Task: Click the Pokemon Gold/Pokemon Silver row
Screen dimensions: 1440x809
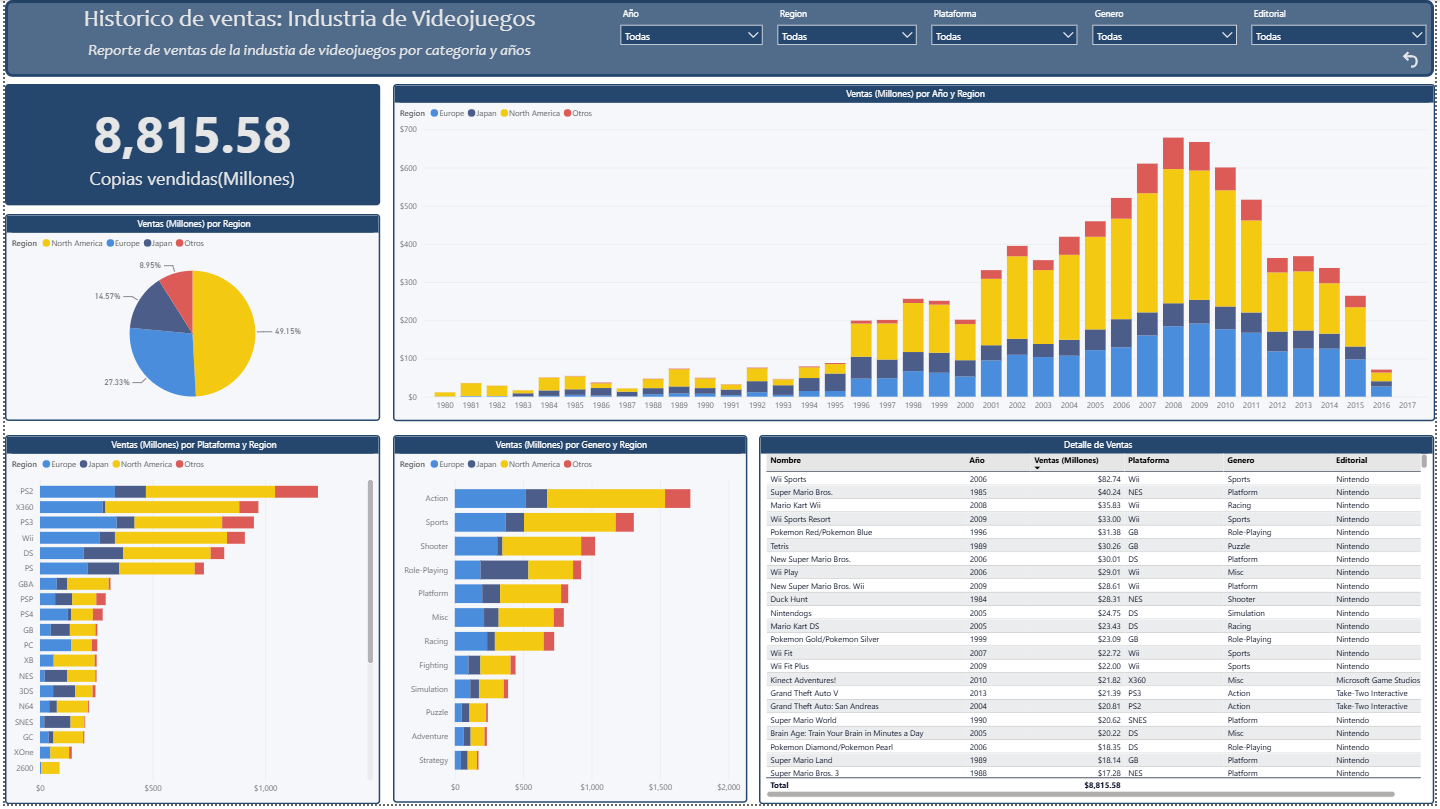Action: (1094, 639)
